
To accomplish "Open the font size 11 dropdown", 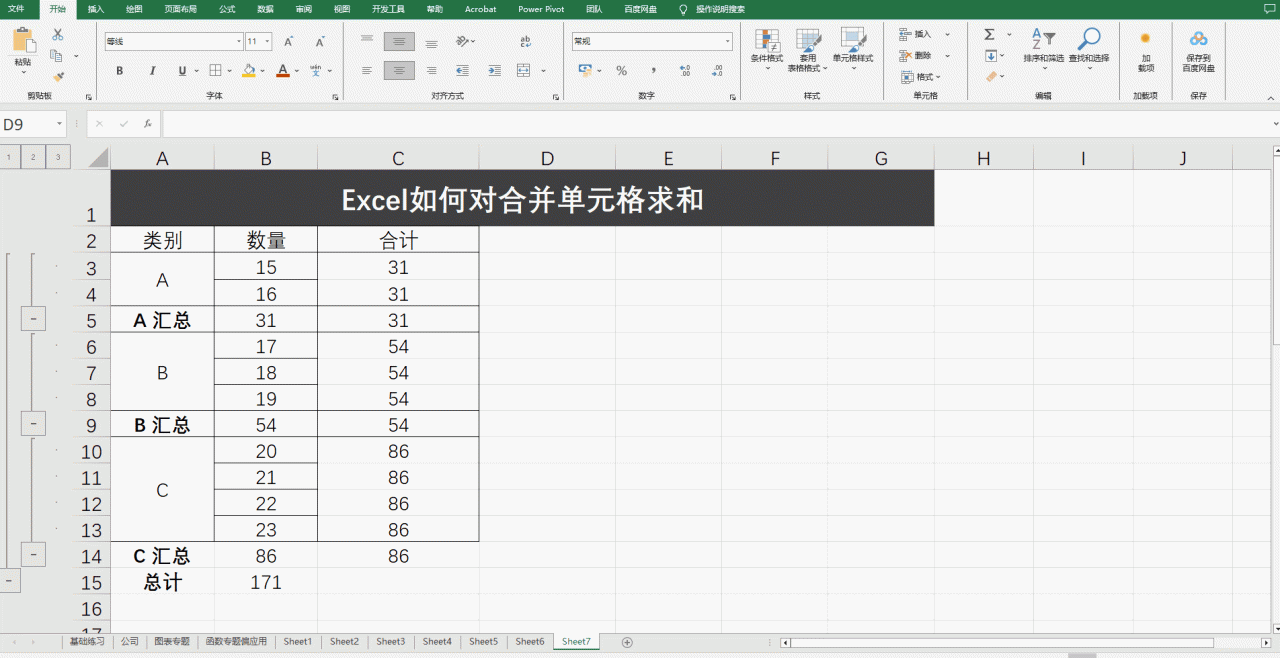I will click(x=267, y=42).
